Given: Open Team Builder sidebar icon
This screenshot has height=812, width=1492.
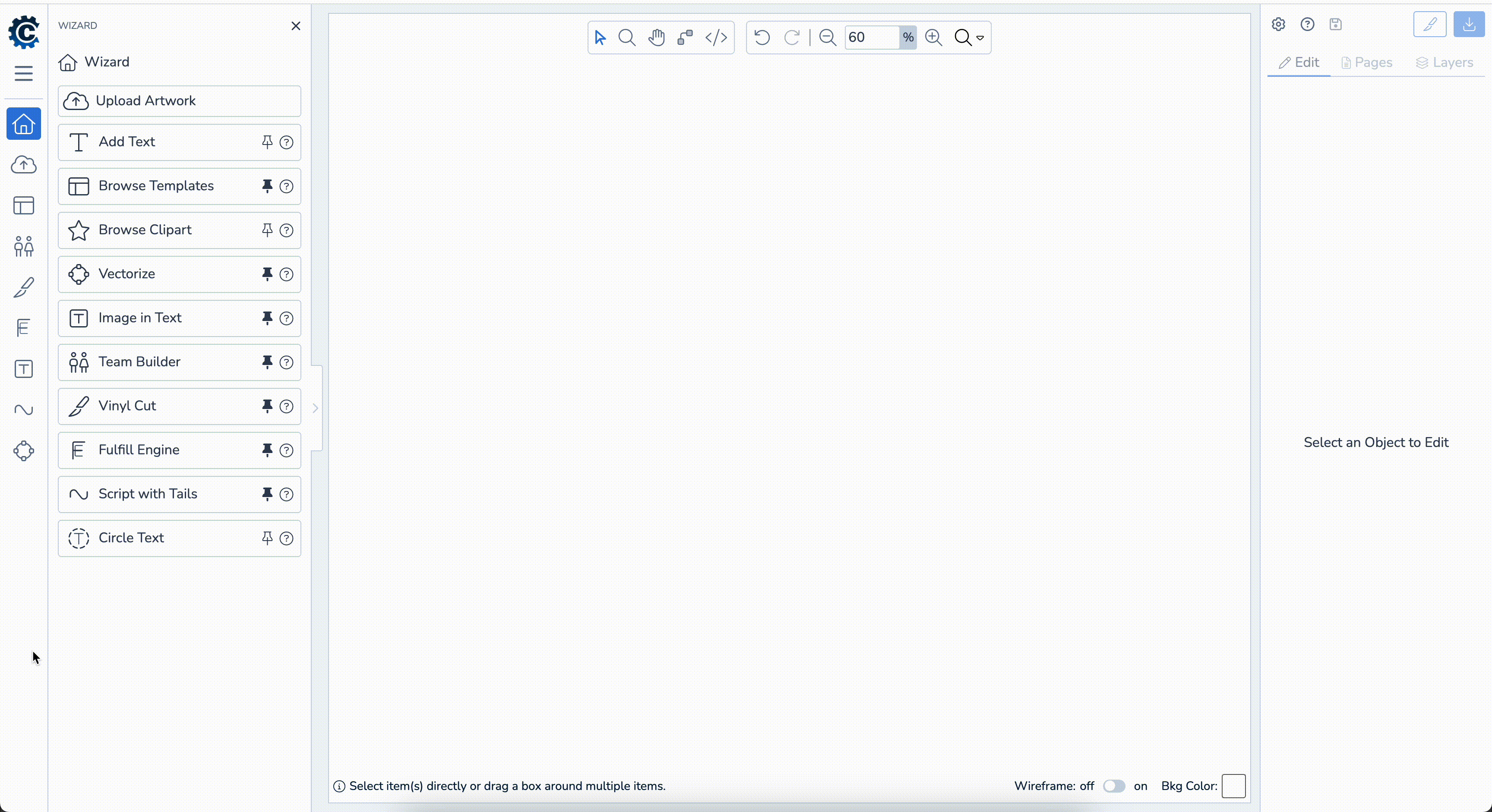Looking at the screenshot, I should pyautogui.click(x=24, y=246).
